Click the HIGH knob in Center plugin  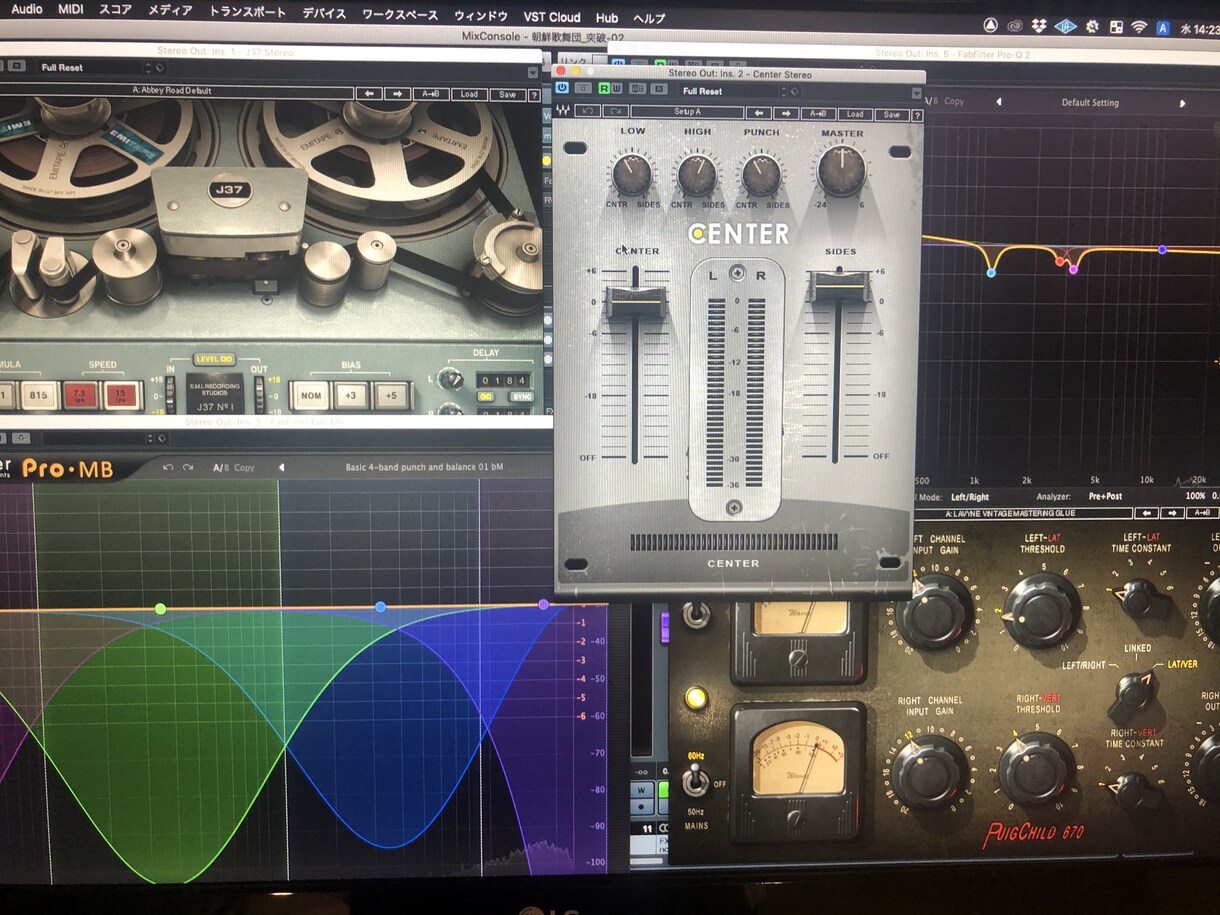point(697,175)
